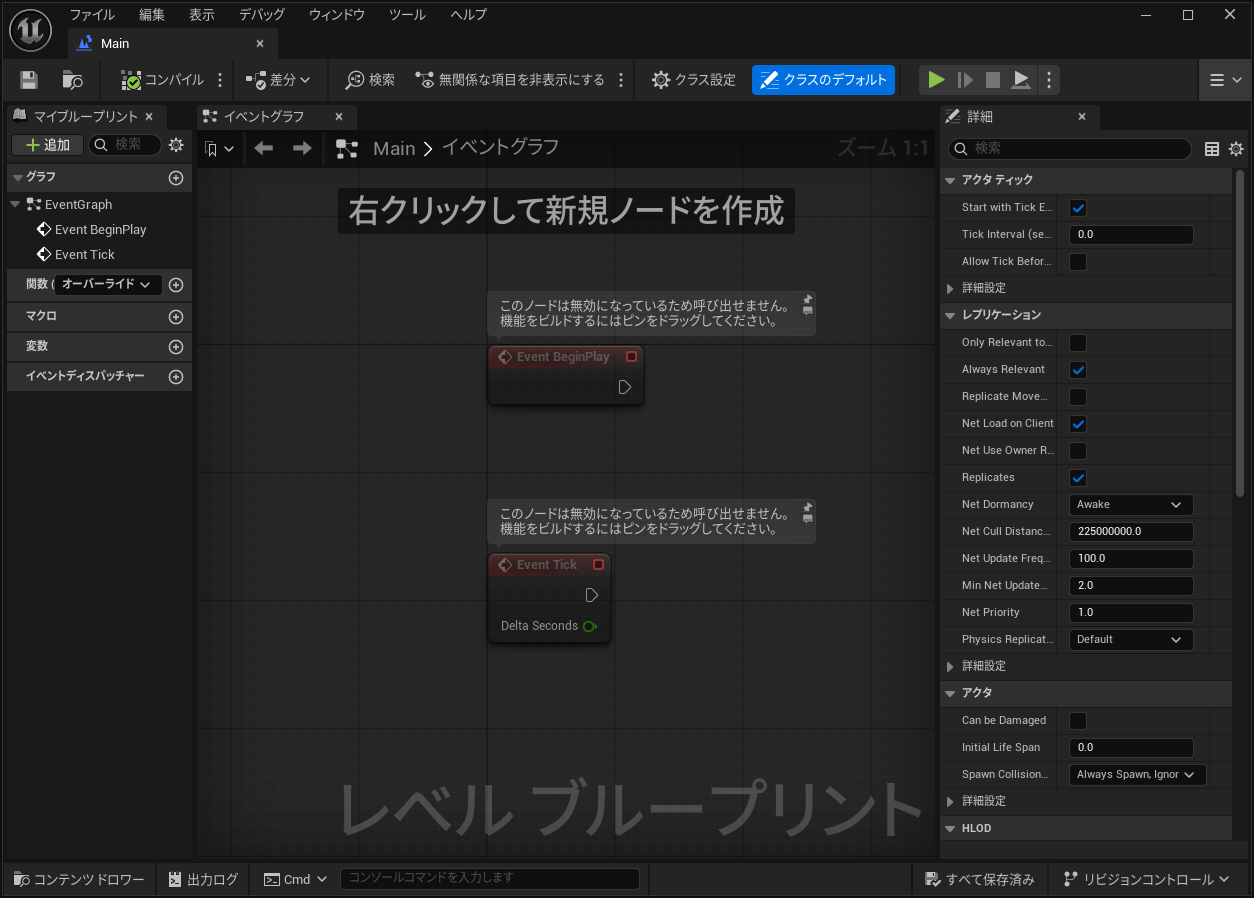Click the eject play control icon
Screen dimensions: 1254x898
tap(1021, 80)
